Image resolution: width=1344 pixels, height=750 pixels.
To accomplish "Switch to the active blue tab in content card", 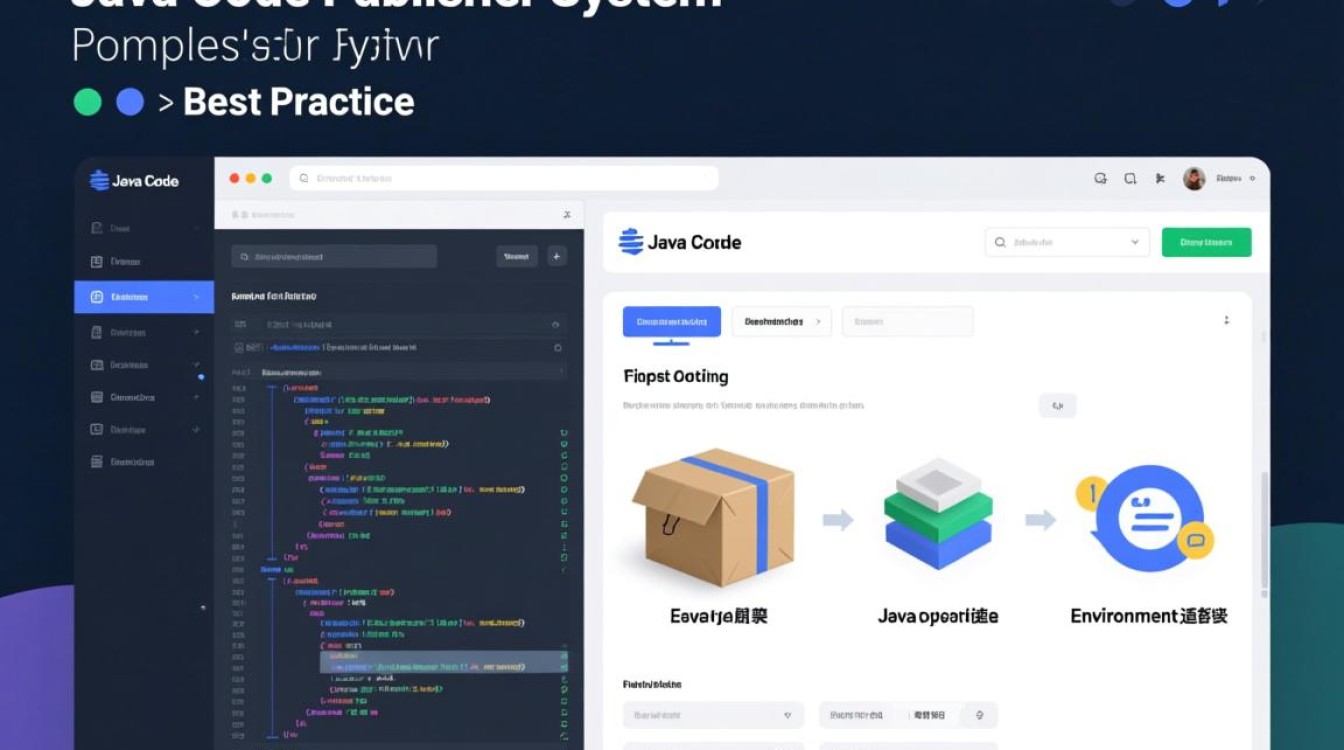I will coord(671,322).
